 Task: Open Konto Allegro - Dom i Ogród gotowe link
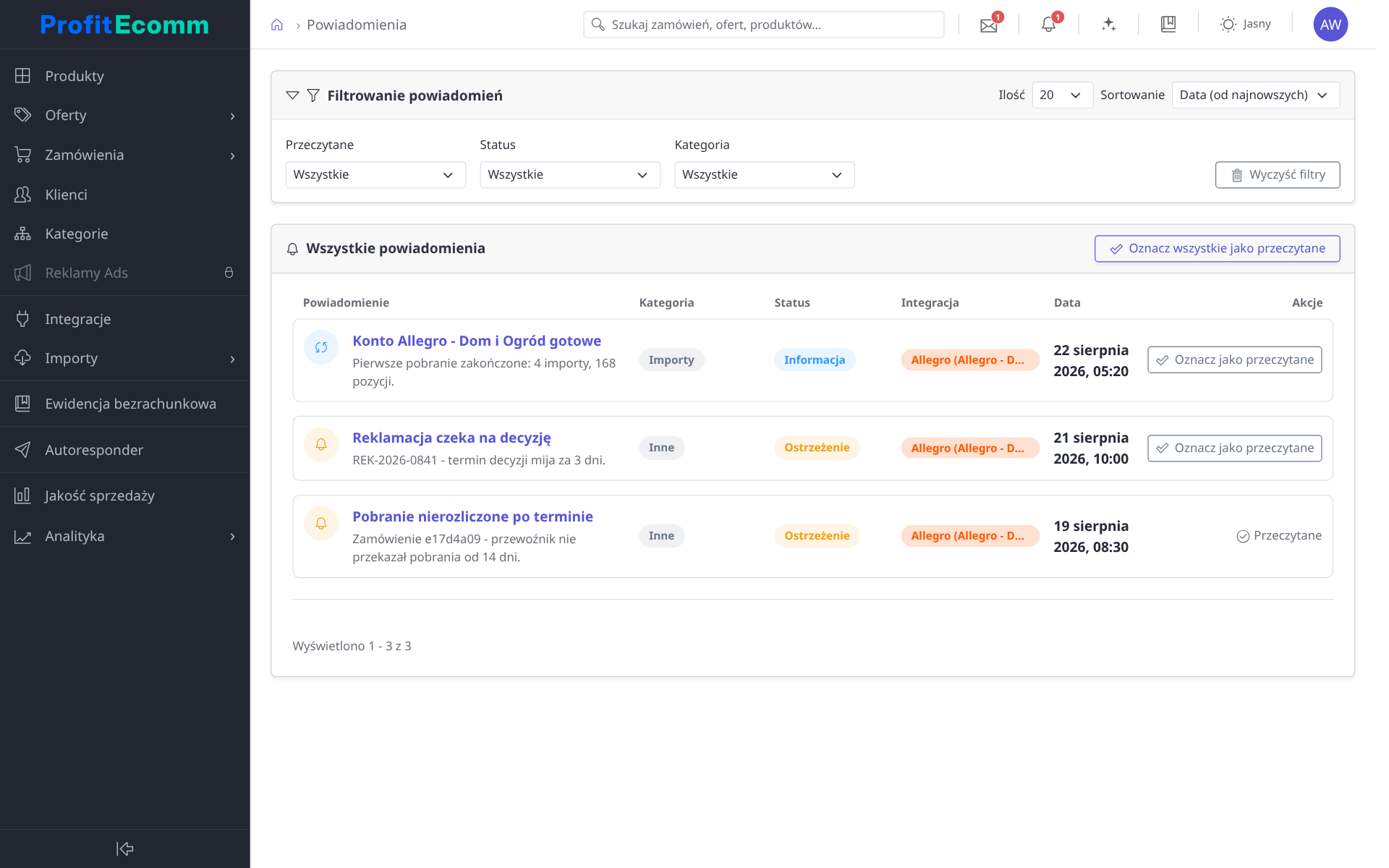tap(477, 341)
